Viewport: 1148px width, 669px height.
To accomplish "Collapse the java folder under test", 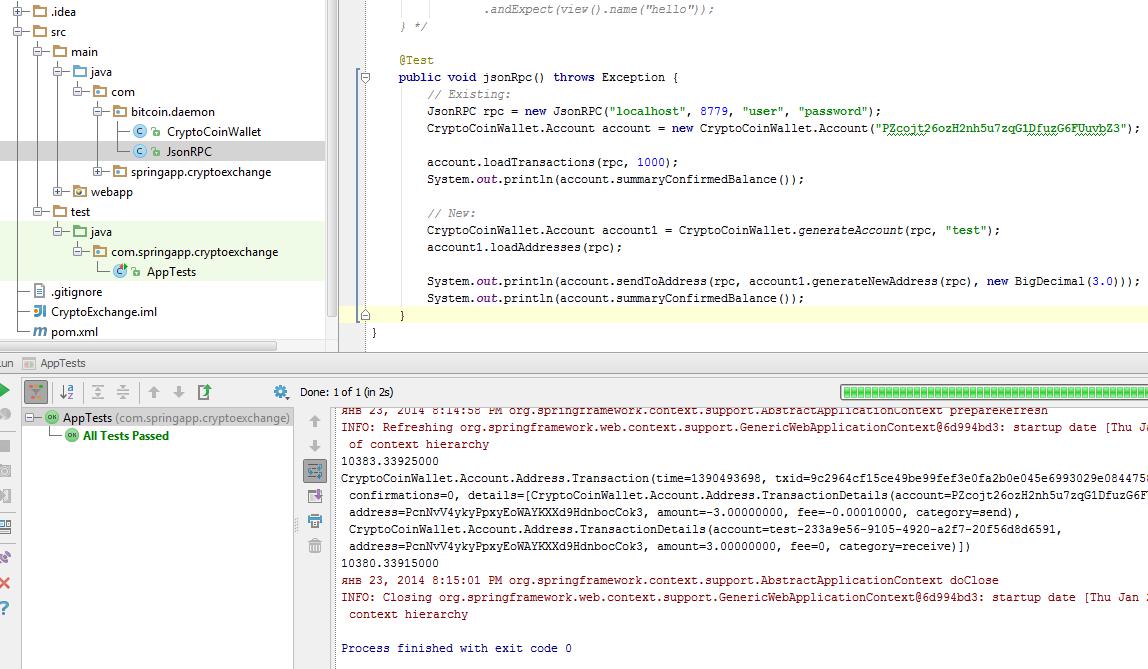I will [x=58, y=231].
